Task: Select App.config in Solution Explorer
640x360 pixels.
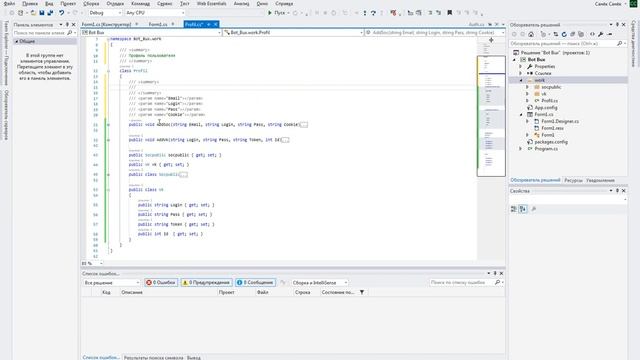Action: point(546,108)
